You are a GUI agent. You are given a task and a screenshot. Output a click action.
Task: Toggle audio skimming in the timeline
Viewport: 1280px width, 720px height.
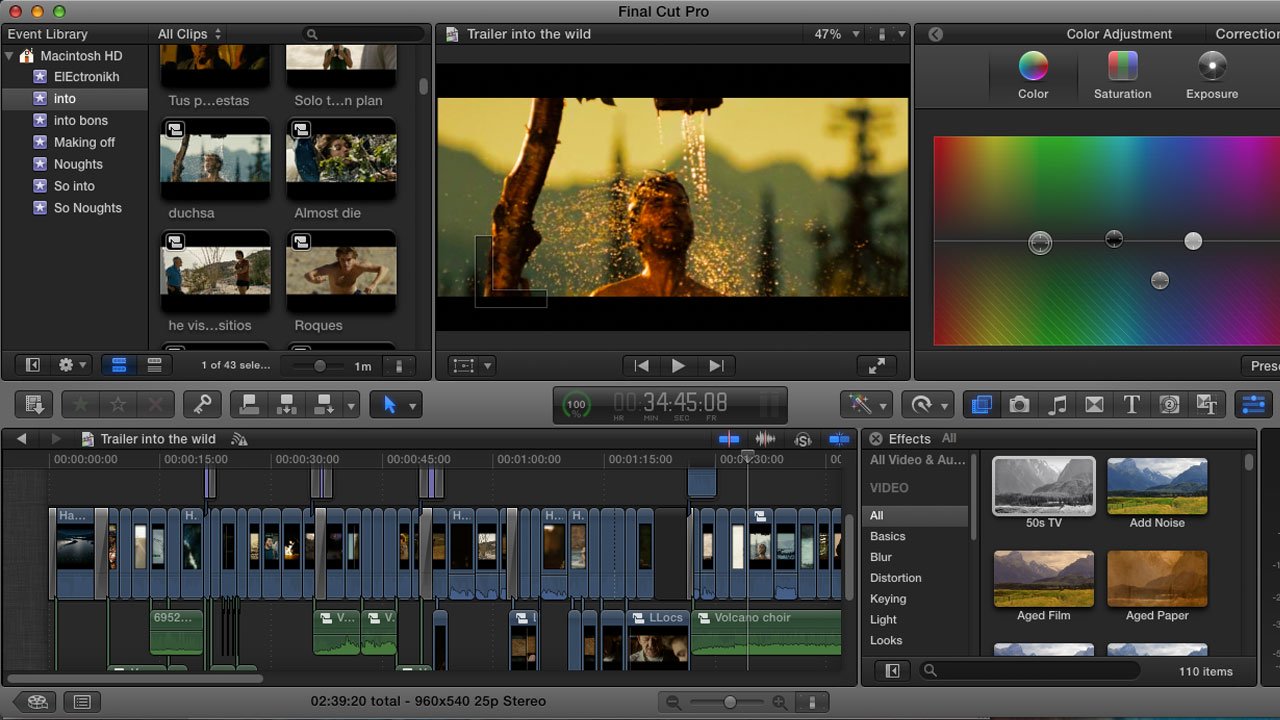(x=767, y=438)
